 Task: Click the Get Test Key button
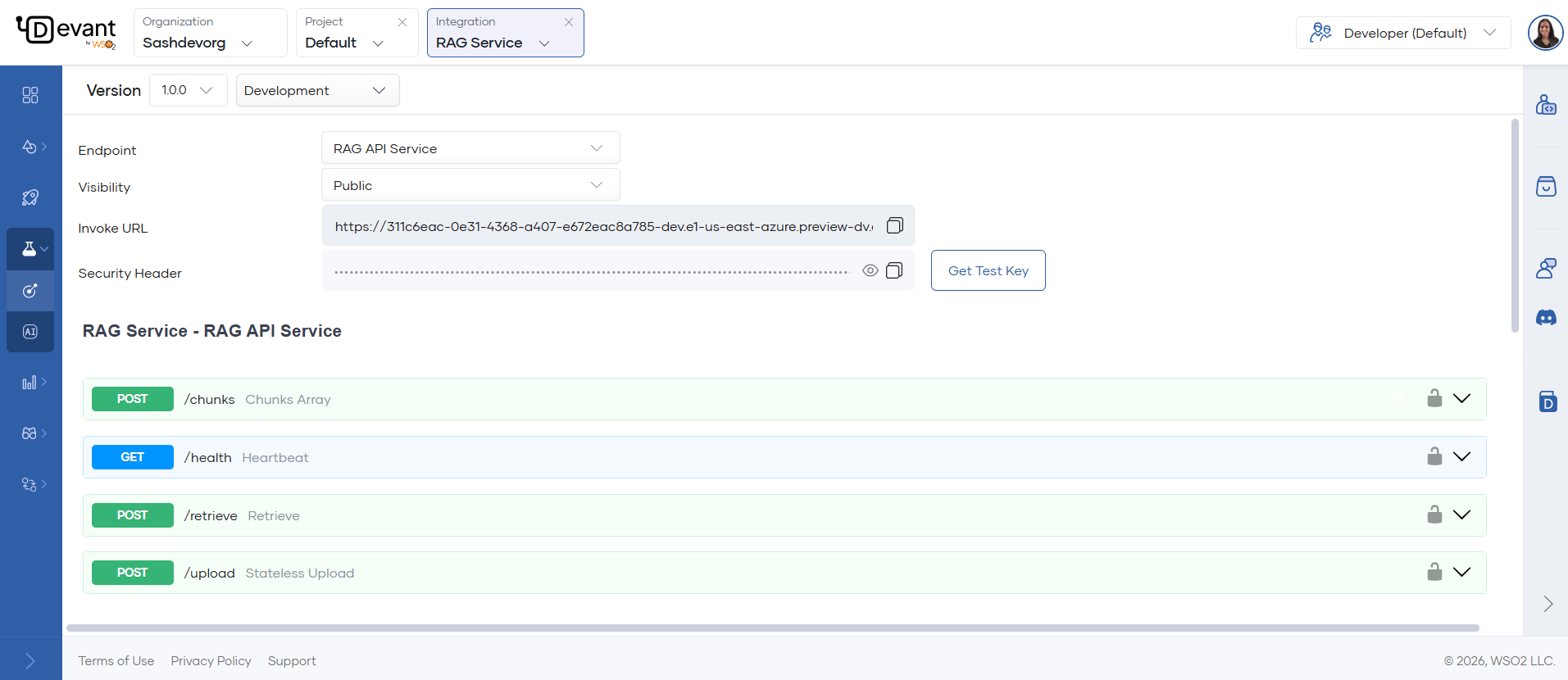[x=988, y=270]
